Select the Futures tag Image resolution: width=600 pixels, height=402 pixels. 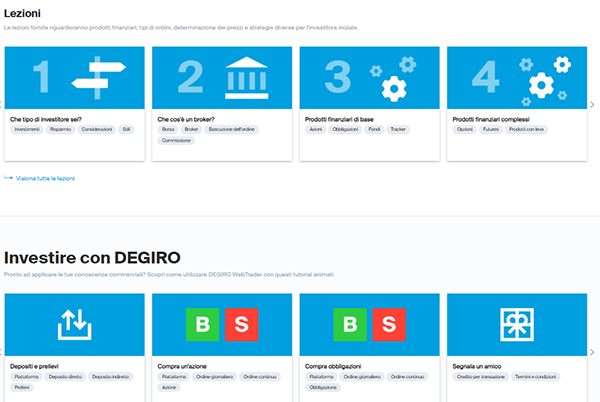pos(491,129)
